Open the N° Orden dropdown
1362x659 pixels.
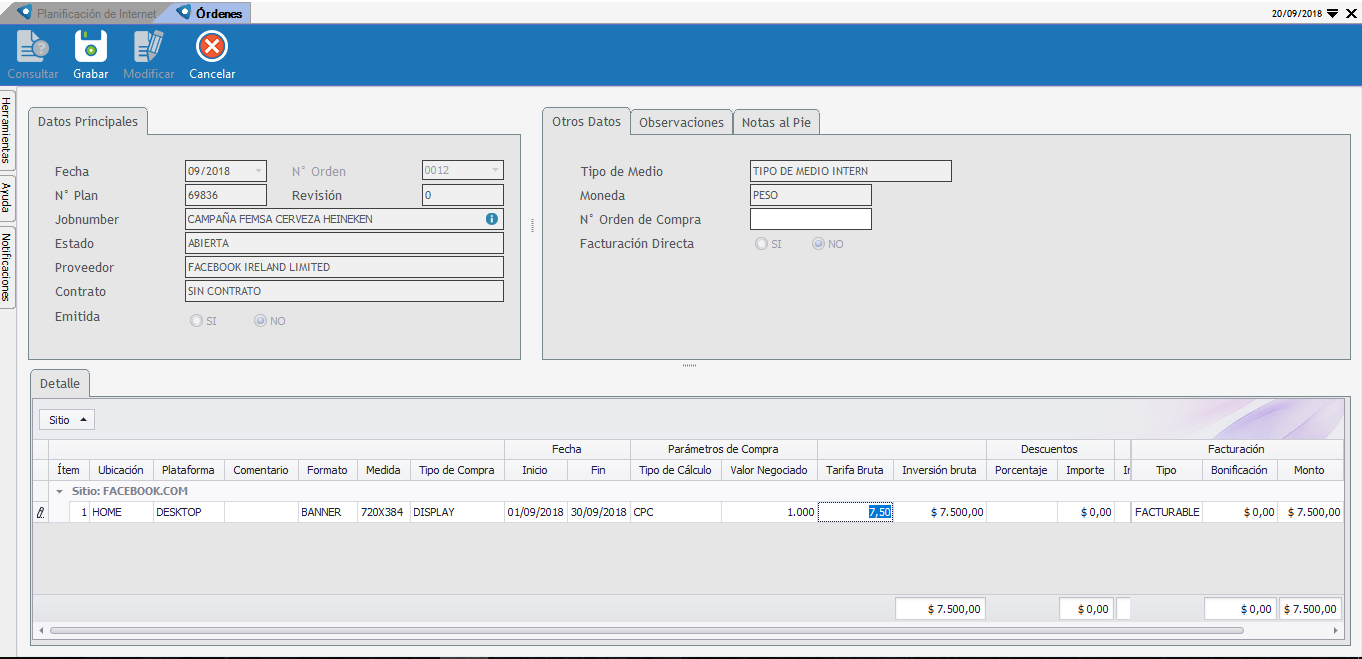coord(495,171)
